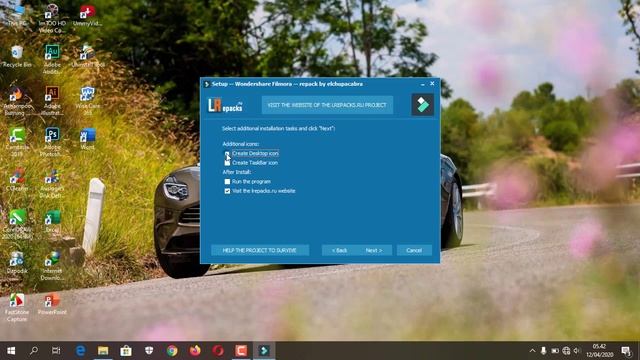
Task: Switch to Filmora setup taskbar button
Action: click(264, 351)
